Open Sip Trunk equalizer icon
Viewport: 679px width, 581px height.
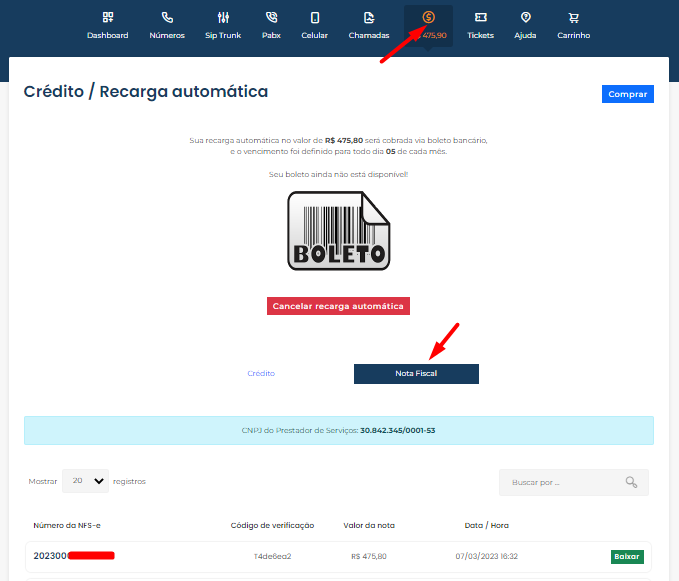pyautogui.click(x=223, y=18)
